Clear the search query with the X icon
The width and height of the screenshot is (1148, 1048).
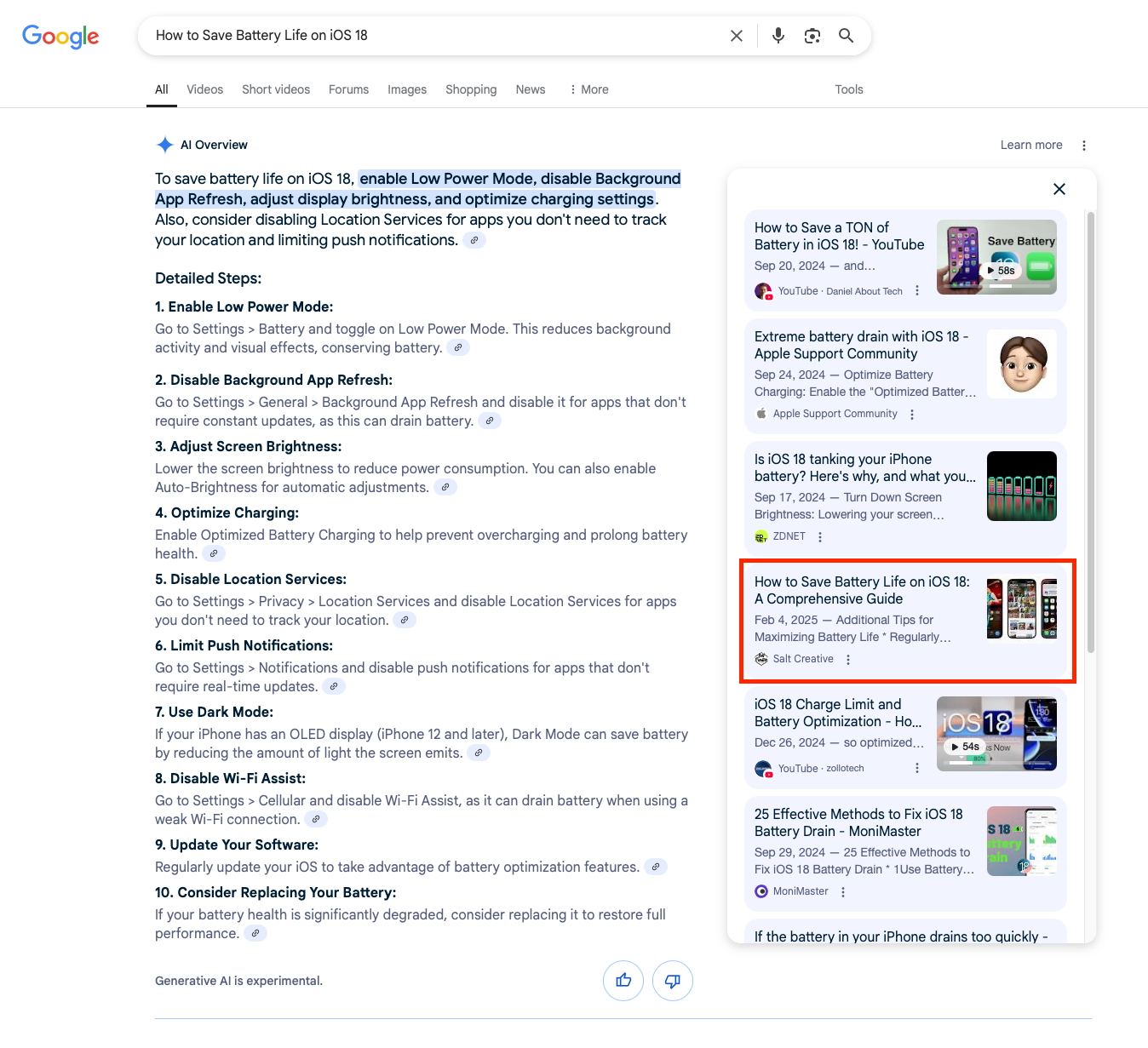click(737, 36)
